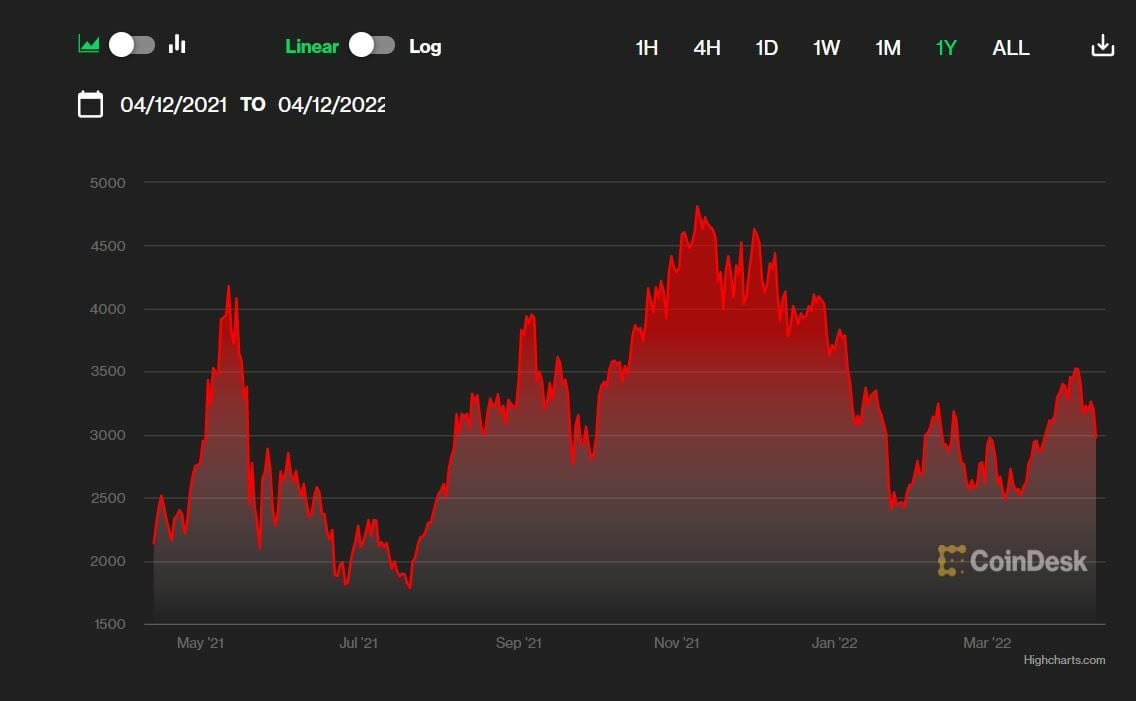Screen dimensions: 1136x701
Task: Open the calendar date picker icon
Action: tap(91, 104)
